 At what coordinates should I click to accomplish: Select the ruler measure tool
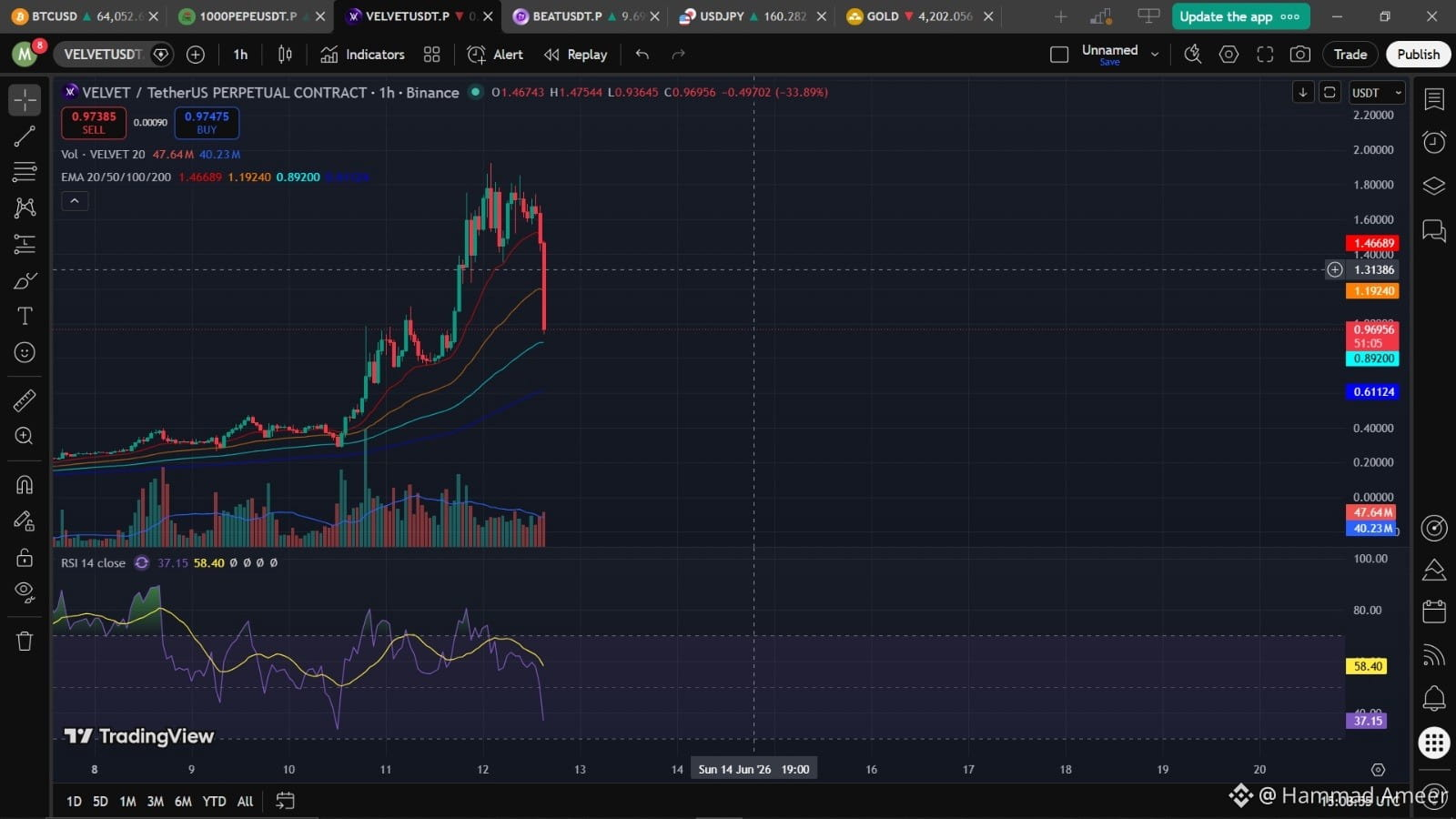(25, 399)
